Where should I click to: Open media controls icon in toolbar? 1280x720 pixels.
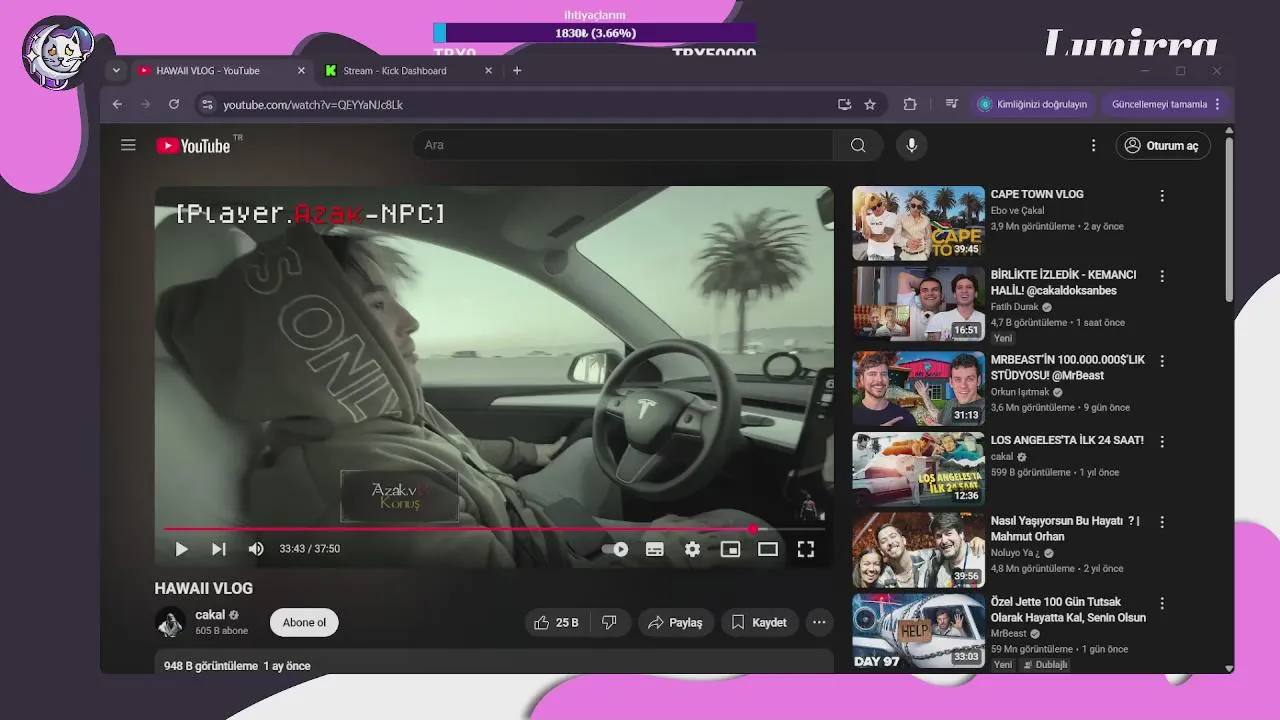pos(951,104)
